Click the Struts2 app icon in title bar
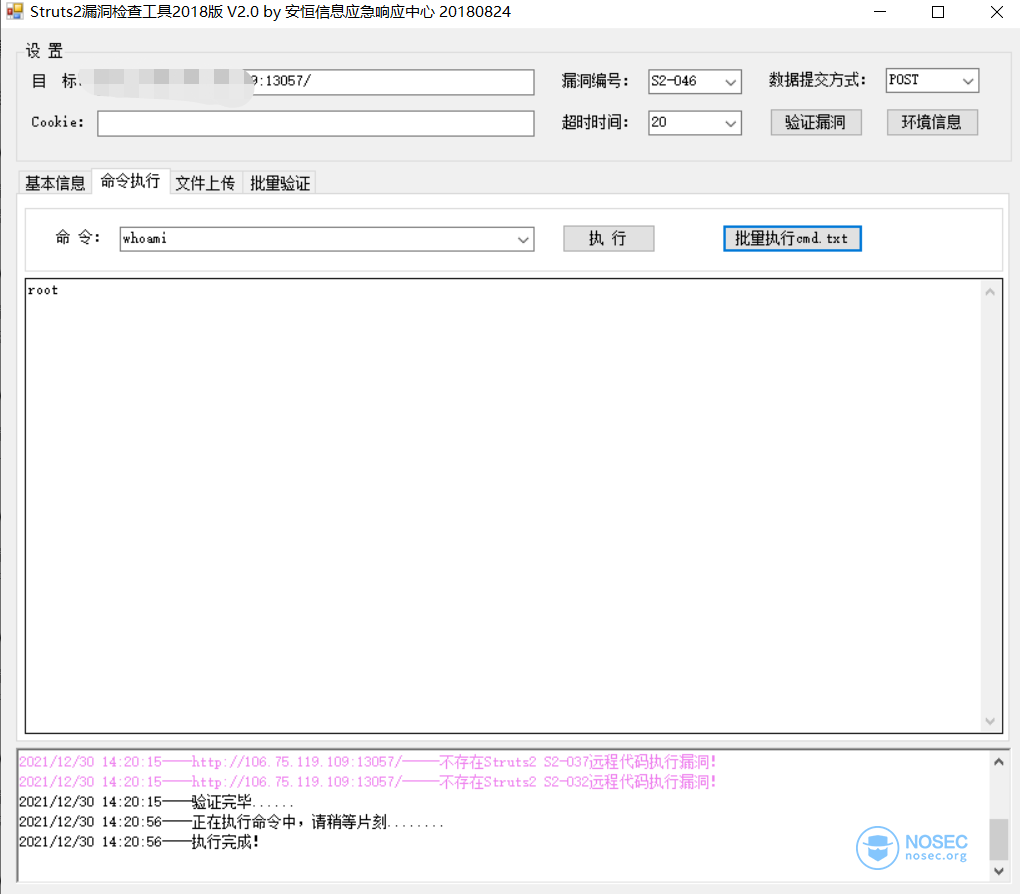This screenshot has width=1020, height=894. (14, 12)
